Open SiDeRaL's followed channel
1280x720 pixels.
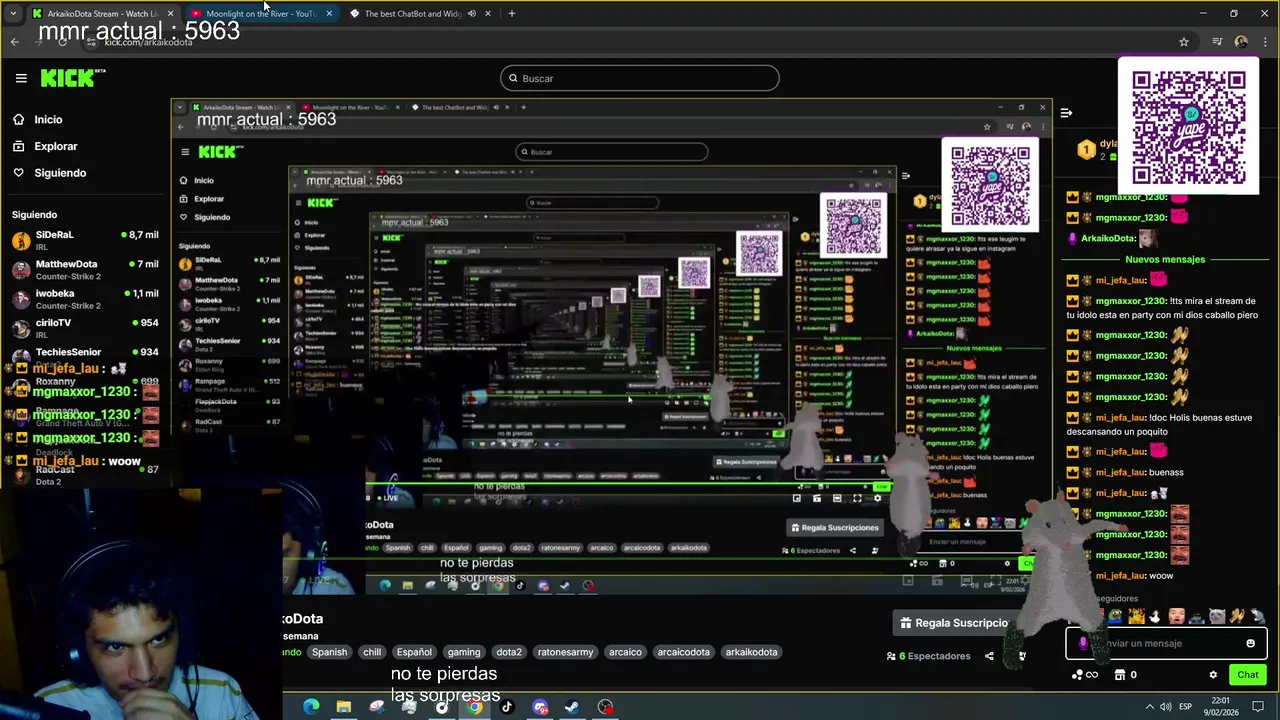tap(85, 240)
